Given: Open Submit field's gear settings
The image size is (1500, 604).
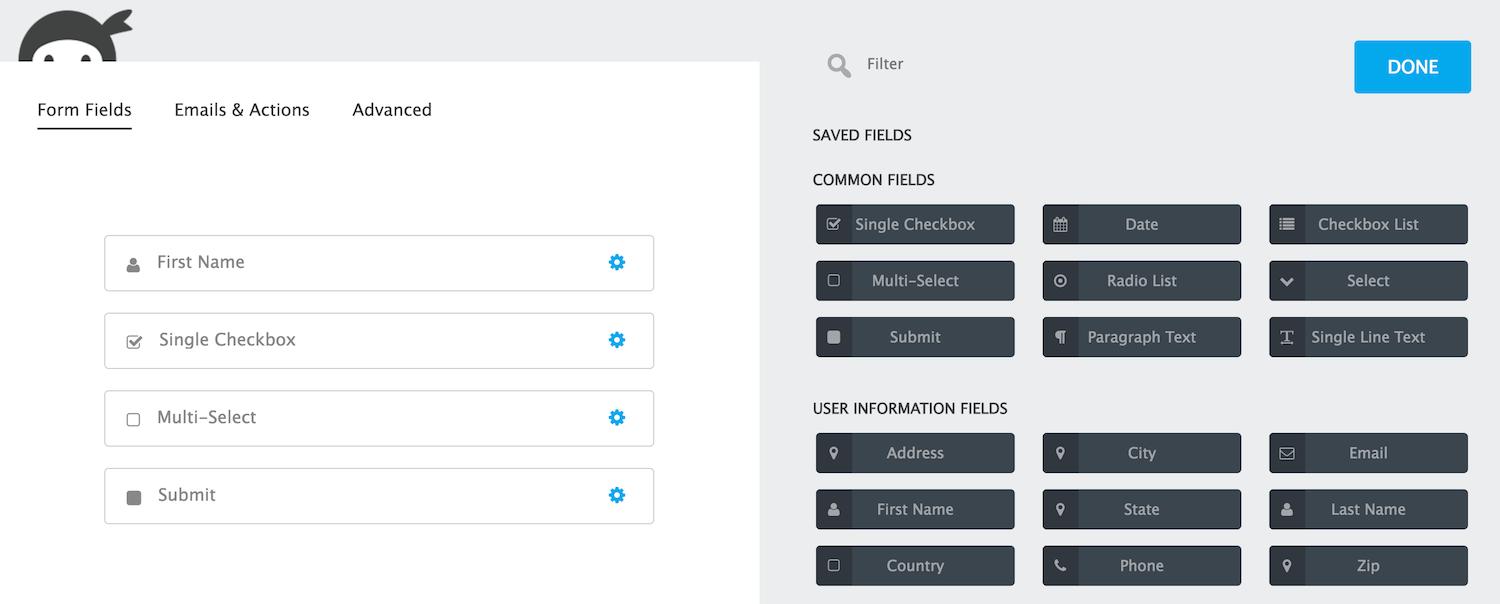Looking at the screenshot, I should [617, 495].
